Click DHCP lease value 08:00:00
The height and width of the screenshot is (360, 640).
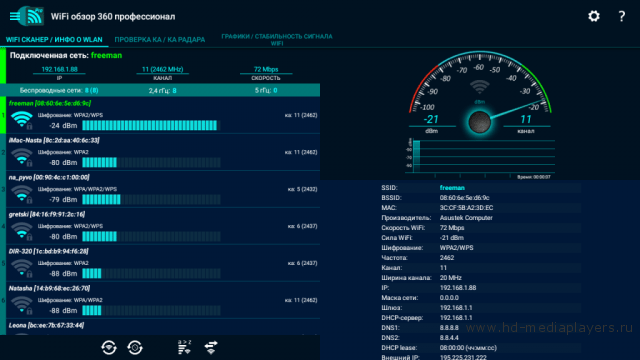pos(468,348)
